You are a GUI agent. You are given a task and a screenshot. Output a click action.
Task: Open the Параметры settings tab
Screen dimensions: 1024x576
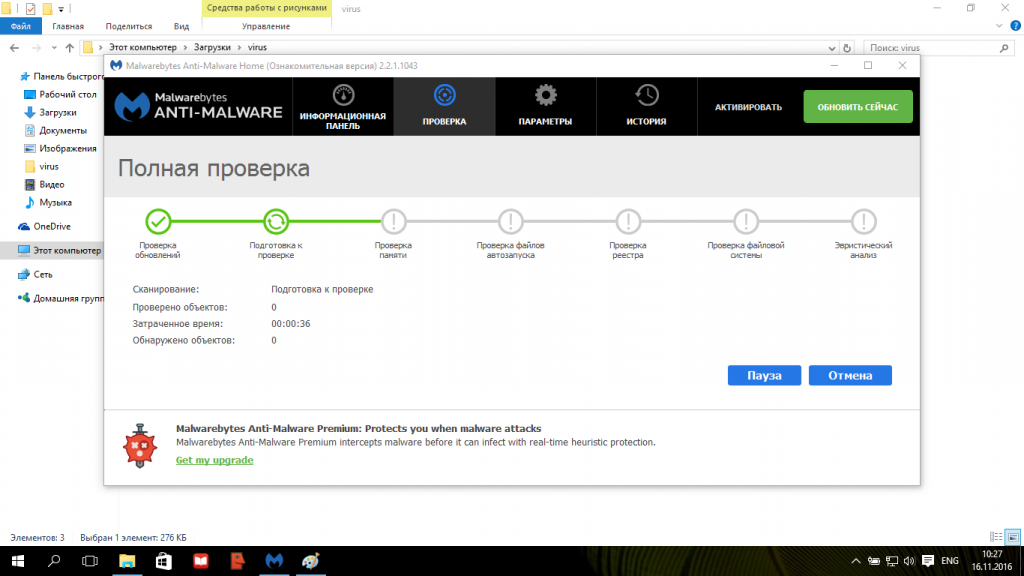click(545, 106)
